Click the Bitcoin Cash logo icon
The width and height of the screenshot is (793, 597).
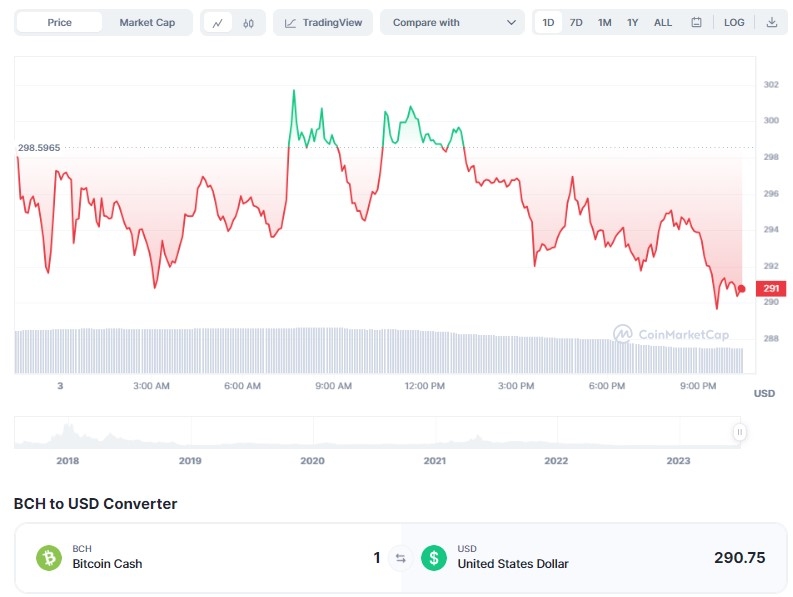[49, 558]
